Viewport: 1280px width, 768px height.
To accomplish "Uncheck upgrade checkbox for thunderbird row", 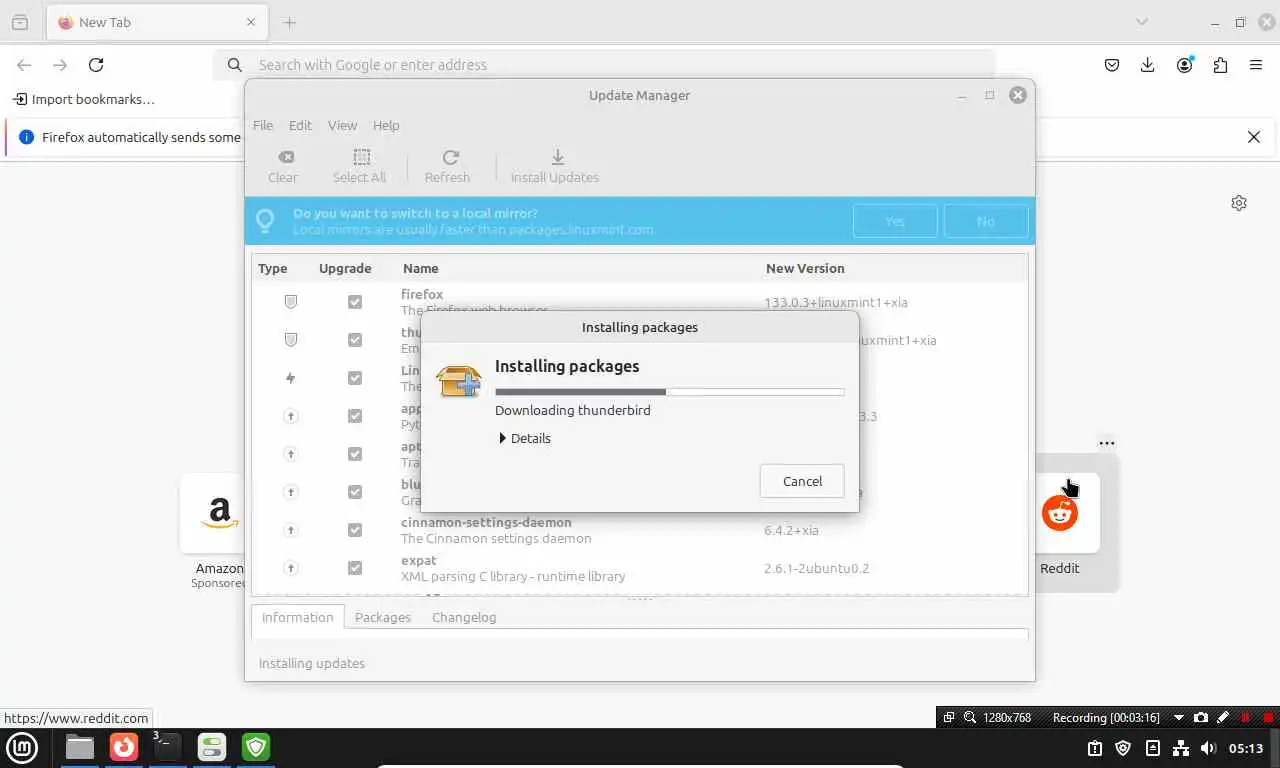I will 355,340.
